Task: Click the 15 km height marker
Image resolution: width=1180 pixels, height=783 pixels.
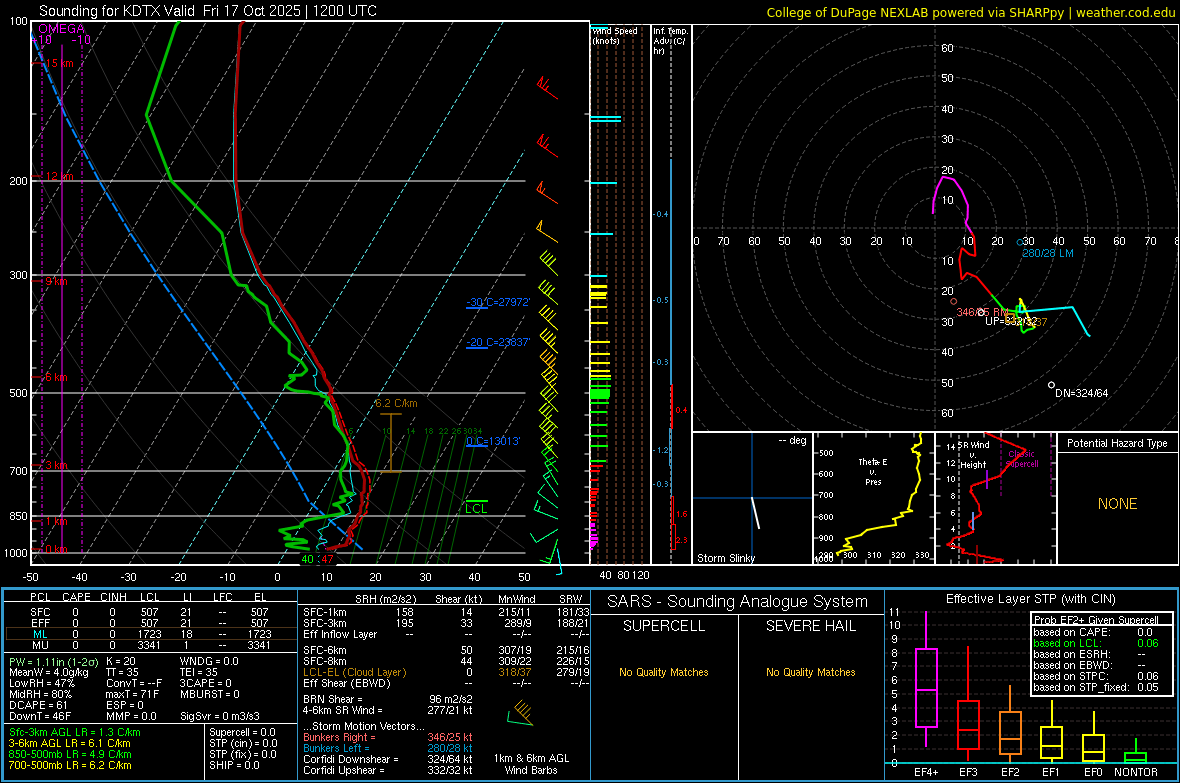Action: coord(59,63)
